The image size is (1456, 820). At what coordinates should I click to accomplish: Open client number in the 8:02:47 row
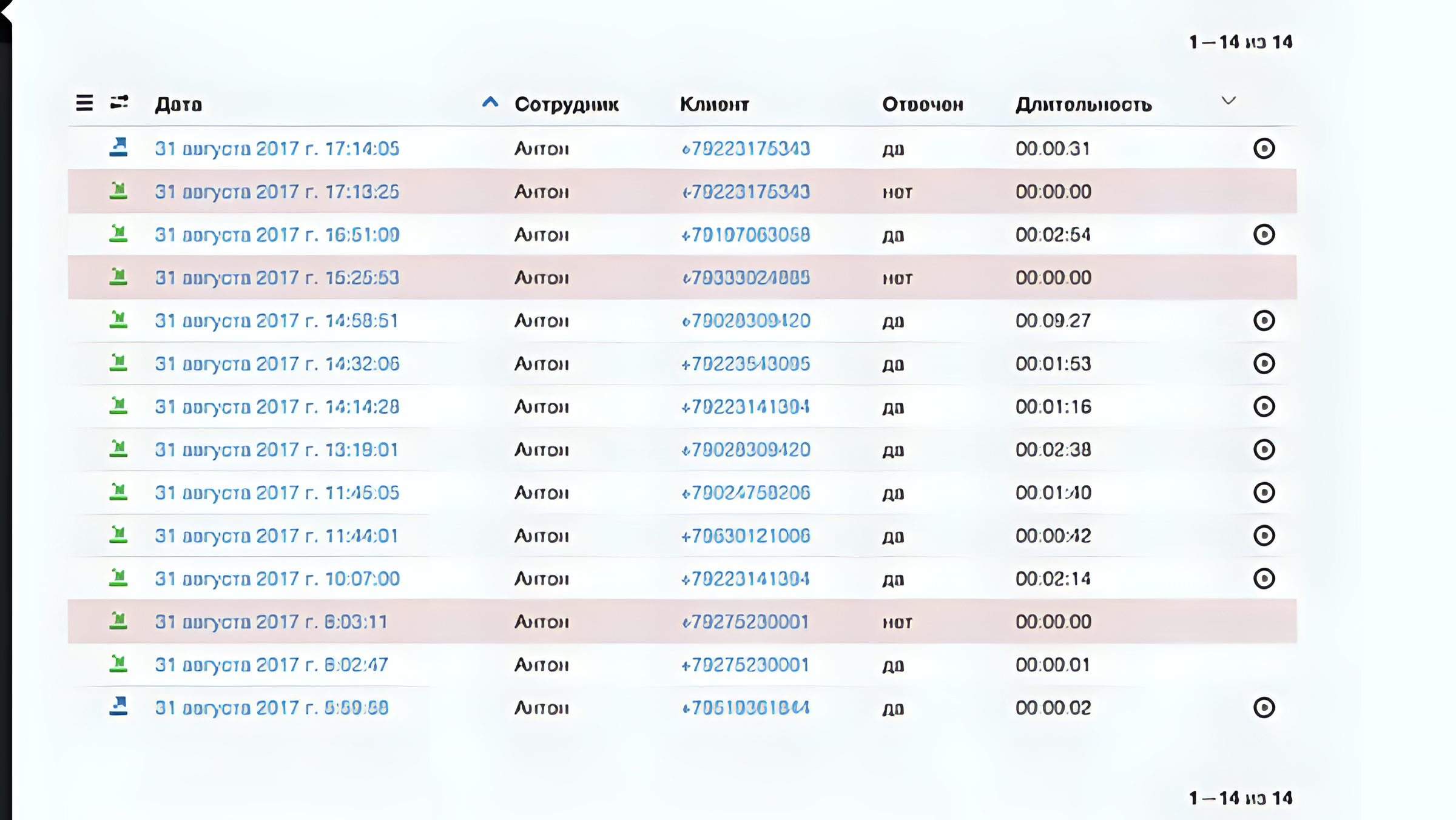tap(745, 665)
